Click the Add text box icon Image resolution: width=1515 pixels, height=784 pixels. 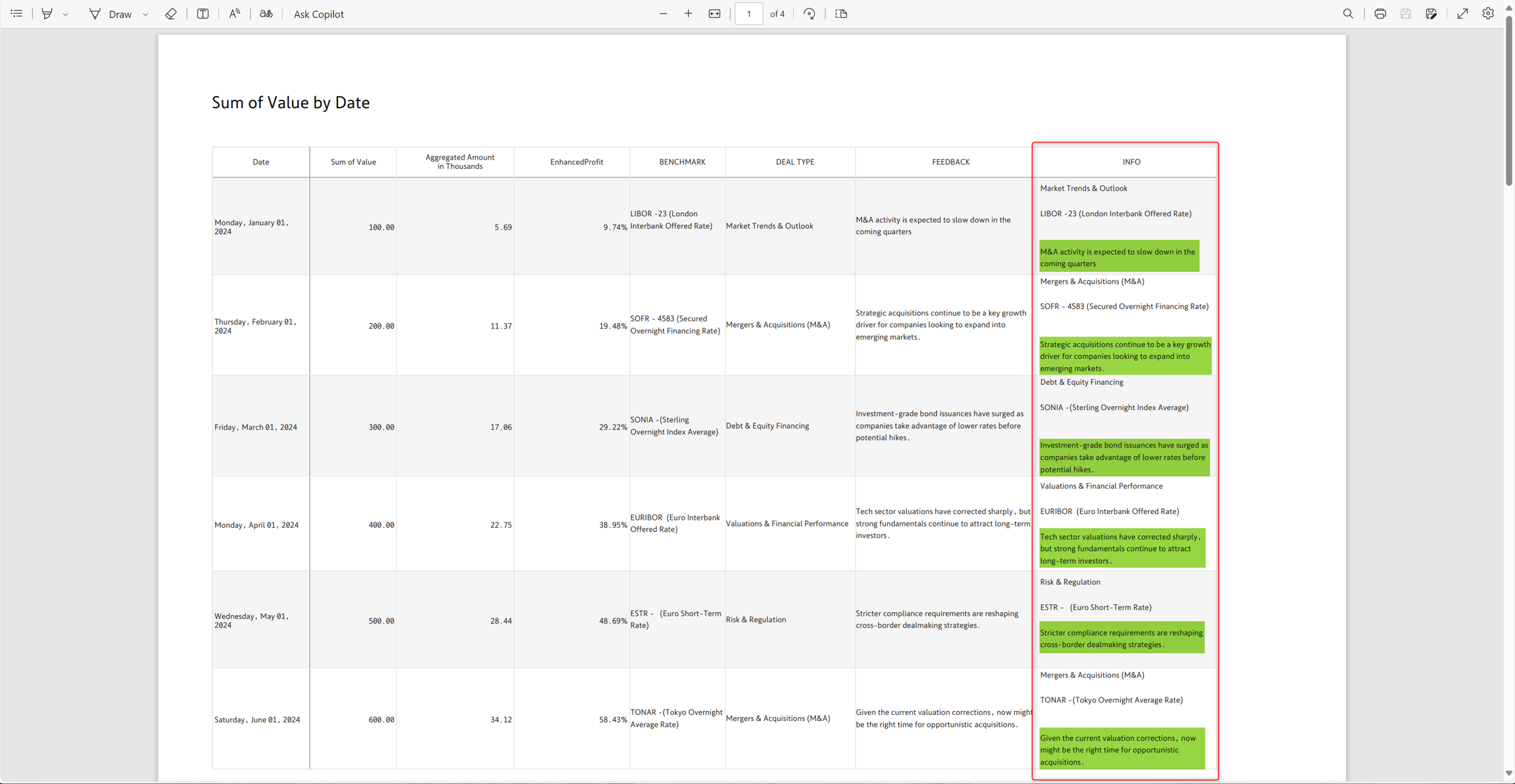(x=203, y=14)
